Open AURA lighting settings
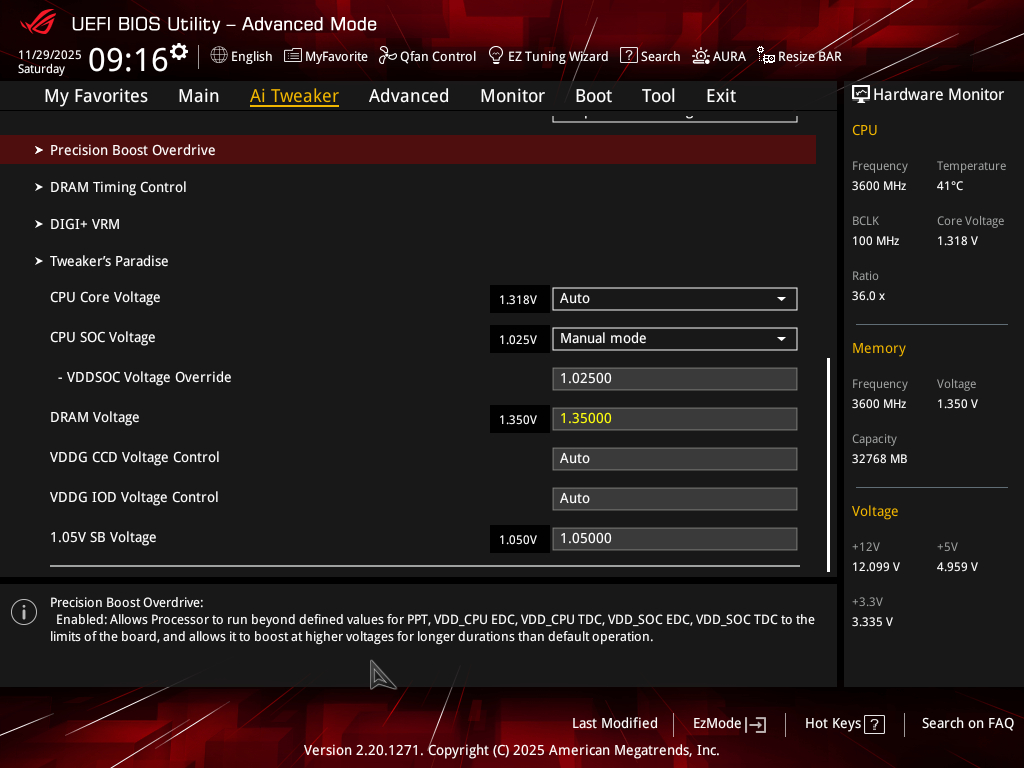Image resolution: width=1024 pixels, height=768 pixels. pos(701,56)
